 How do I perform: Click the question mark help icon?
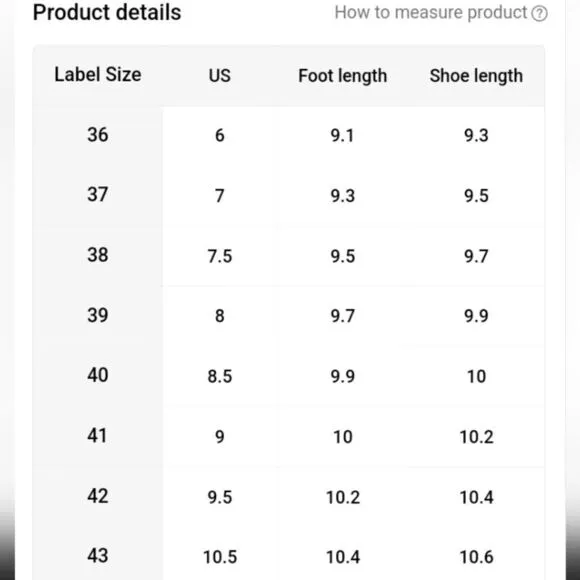coord(539,14)
